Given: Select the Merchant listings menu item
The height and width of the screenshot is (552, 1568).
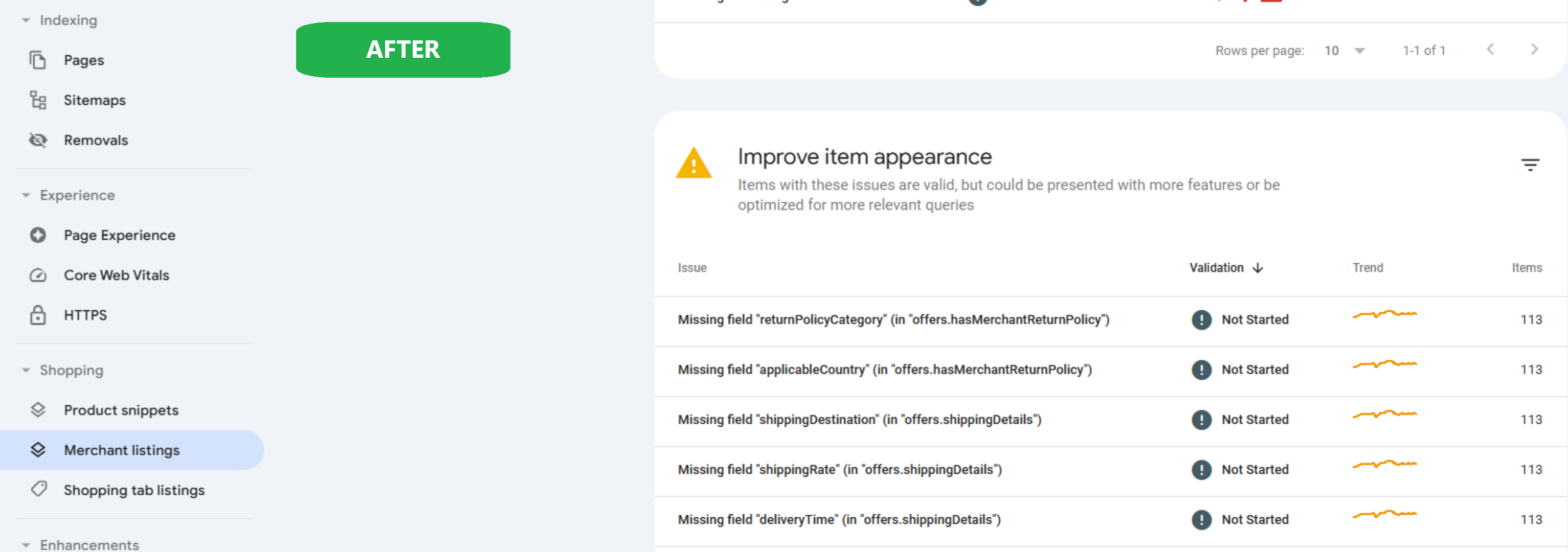Looking at the screenshot, I should coord(122,450).
